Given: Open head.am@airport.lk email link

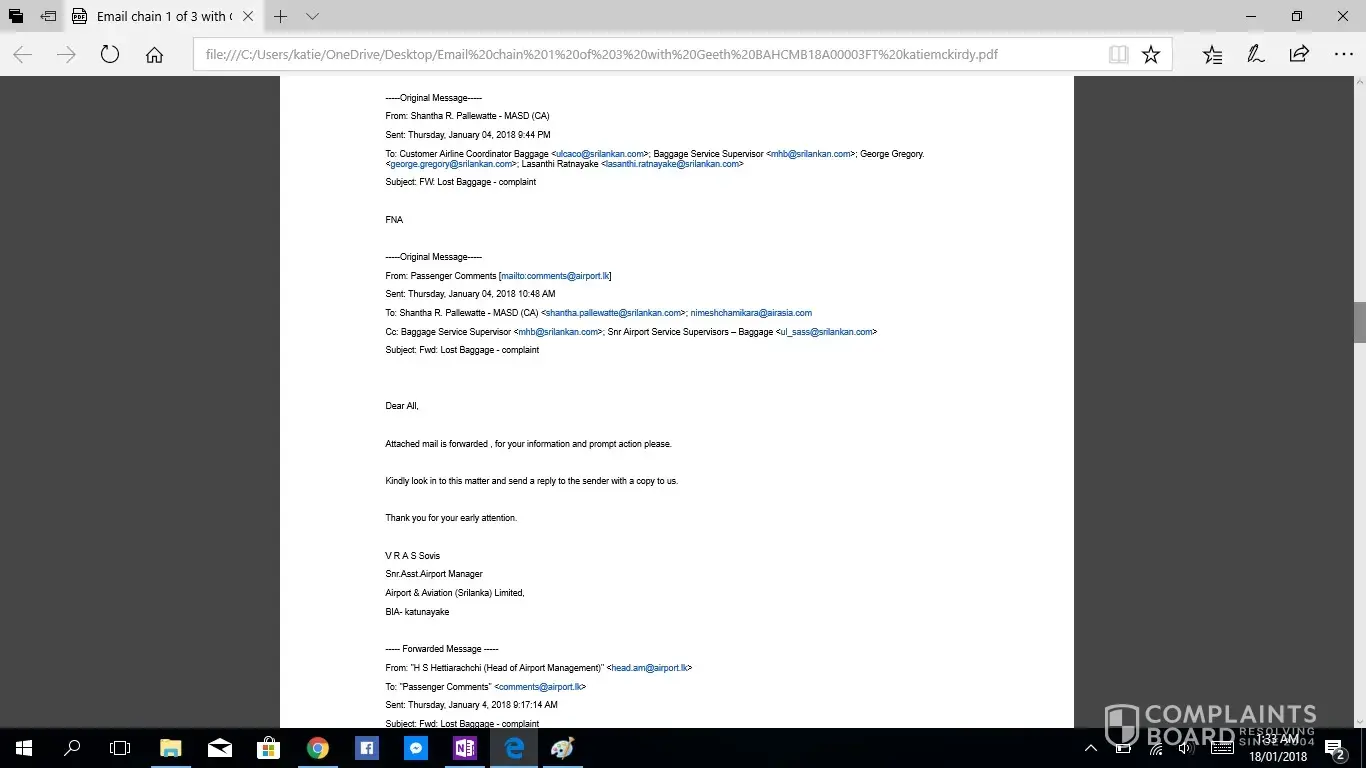Looking at the screenshot, I should tap(649, 668).
